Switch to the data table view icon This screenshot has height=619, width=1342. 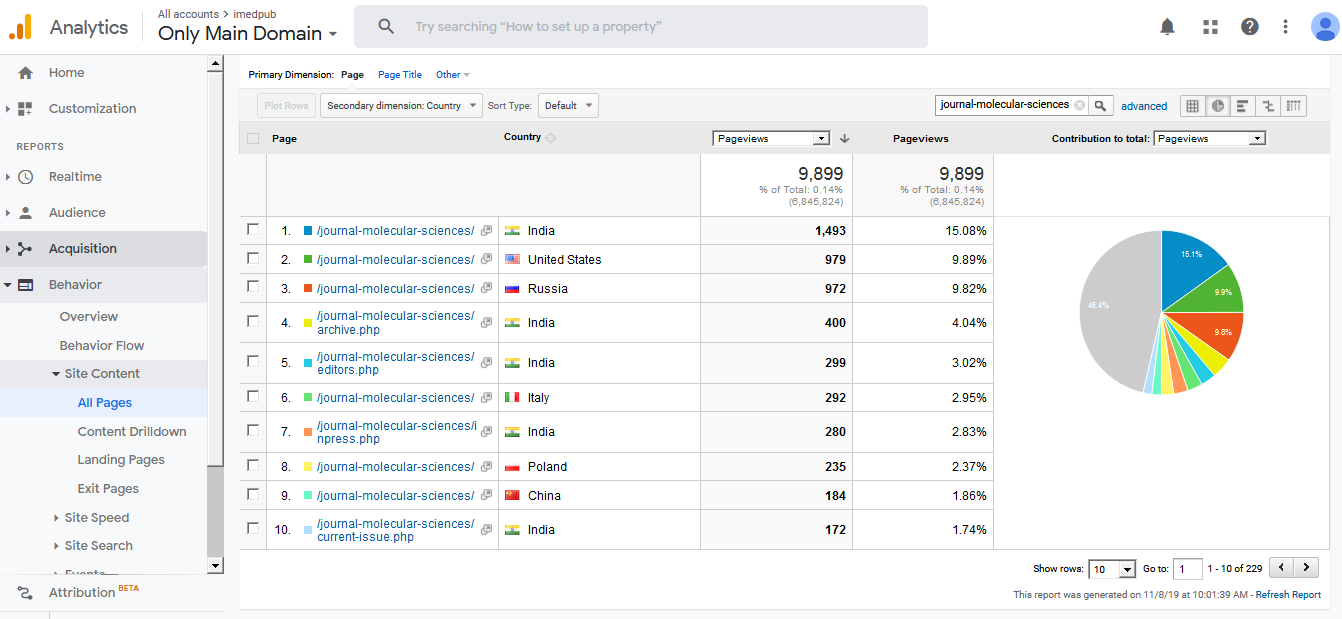(1192, 106)
